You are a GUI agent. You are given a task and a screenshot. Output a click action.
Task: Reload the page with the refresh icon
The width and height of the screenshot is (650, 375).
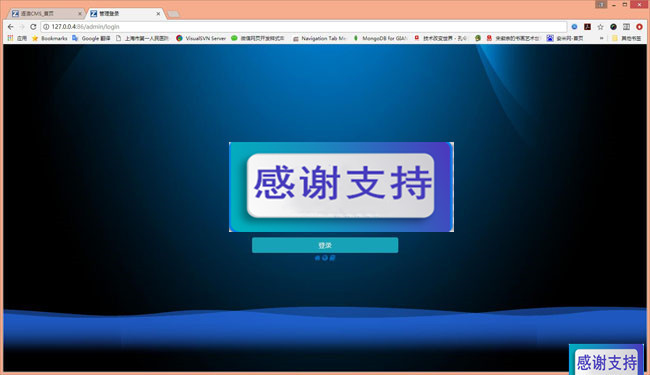(x=33, y=27)
